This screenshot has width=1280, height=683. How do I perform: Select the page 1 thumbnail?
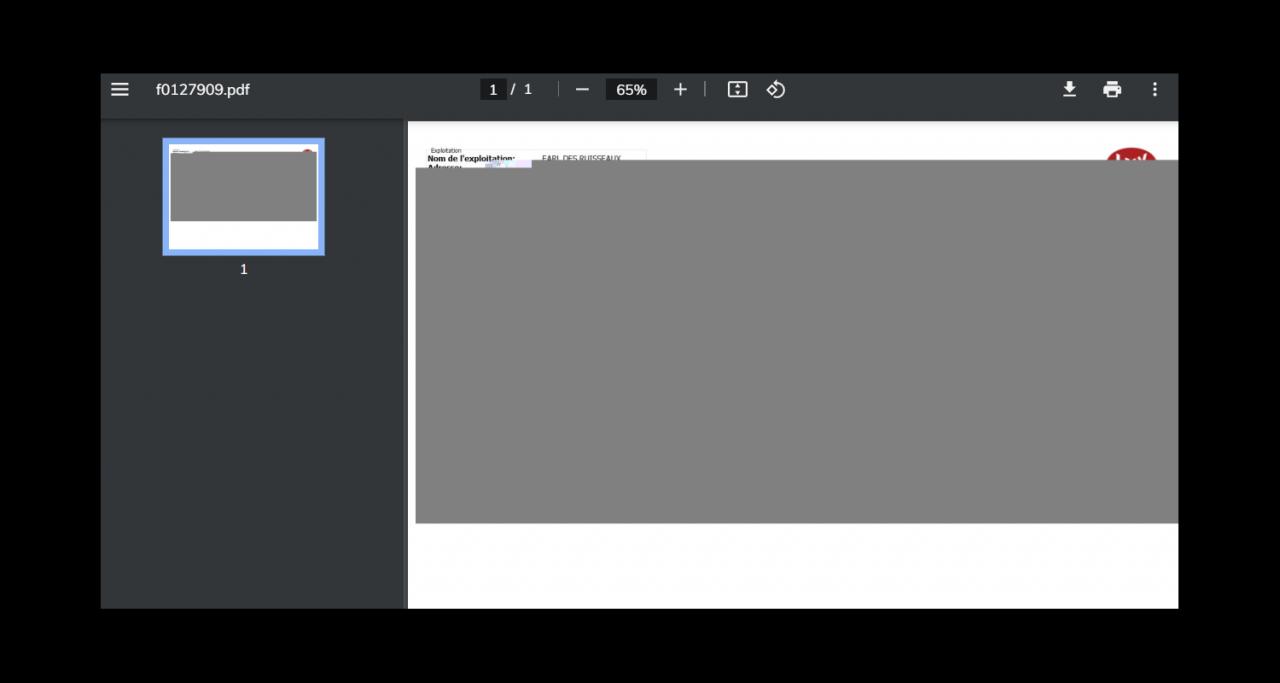click(244, 196)
